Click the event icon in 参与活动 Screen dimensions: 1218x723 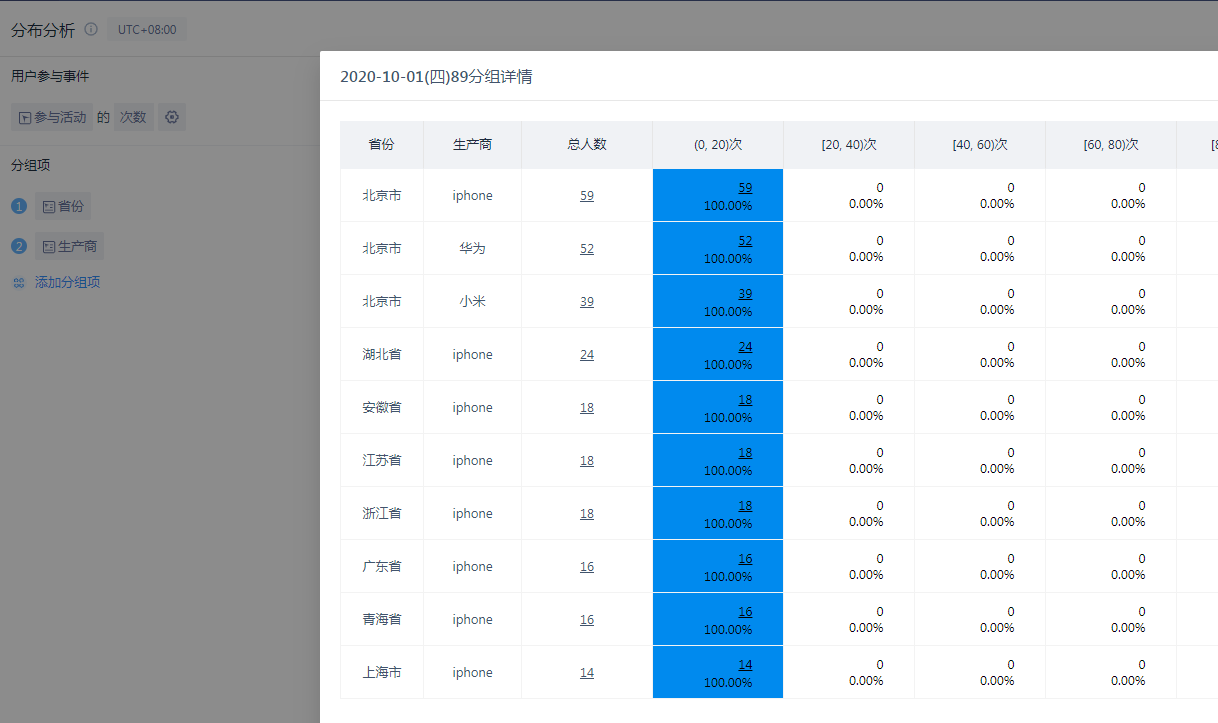pyautogui.click(x=25, y=118)
